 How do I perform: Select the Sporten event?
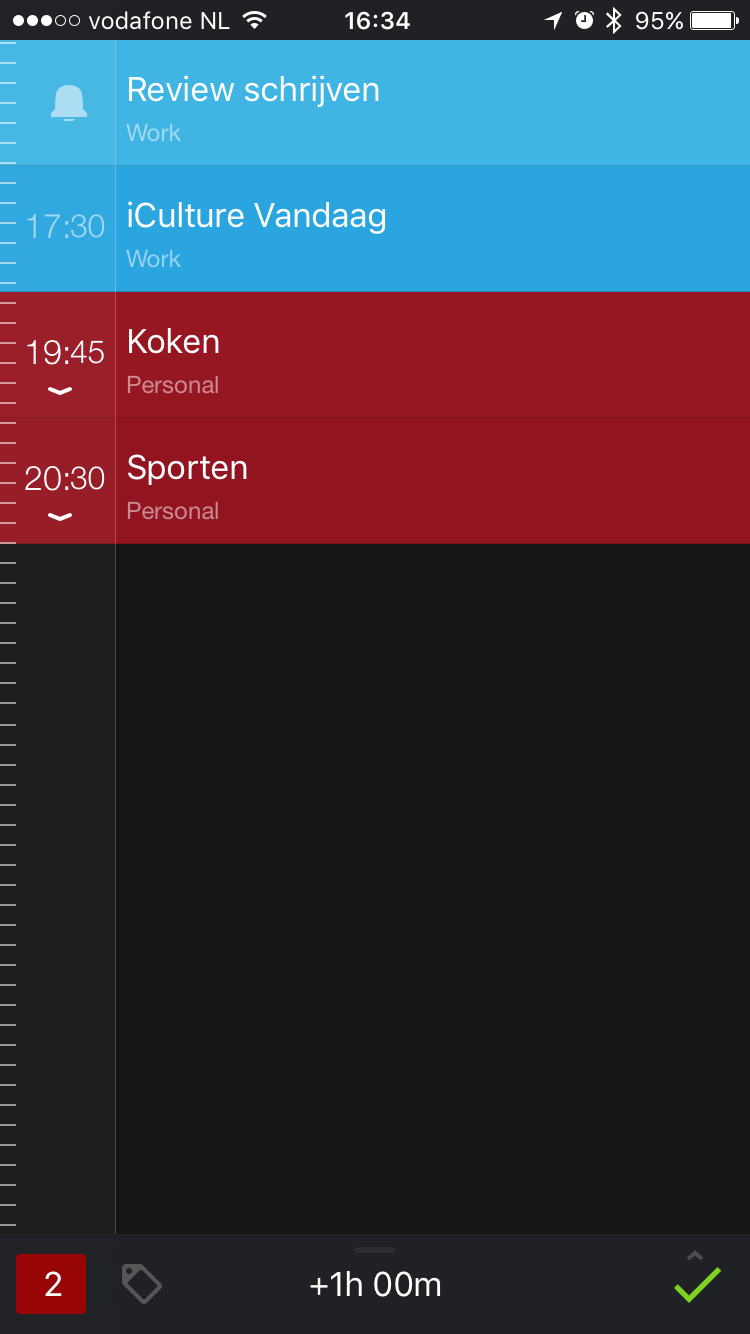click(432, 481)
